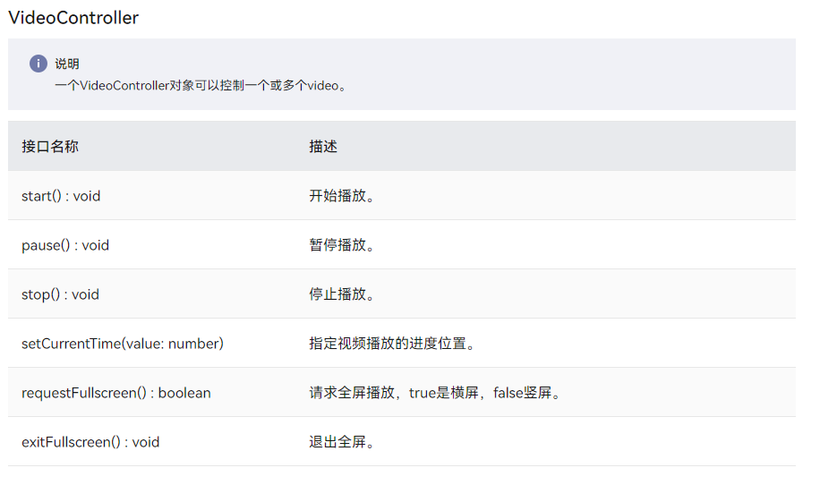Viewport: 820px width, 485px height.
Task: Click the 暂停播放 description
Action: point(342,245)
